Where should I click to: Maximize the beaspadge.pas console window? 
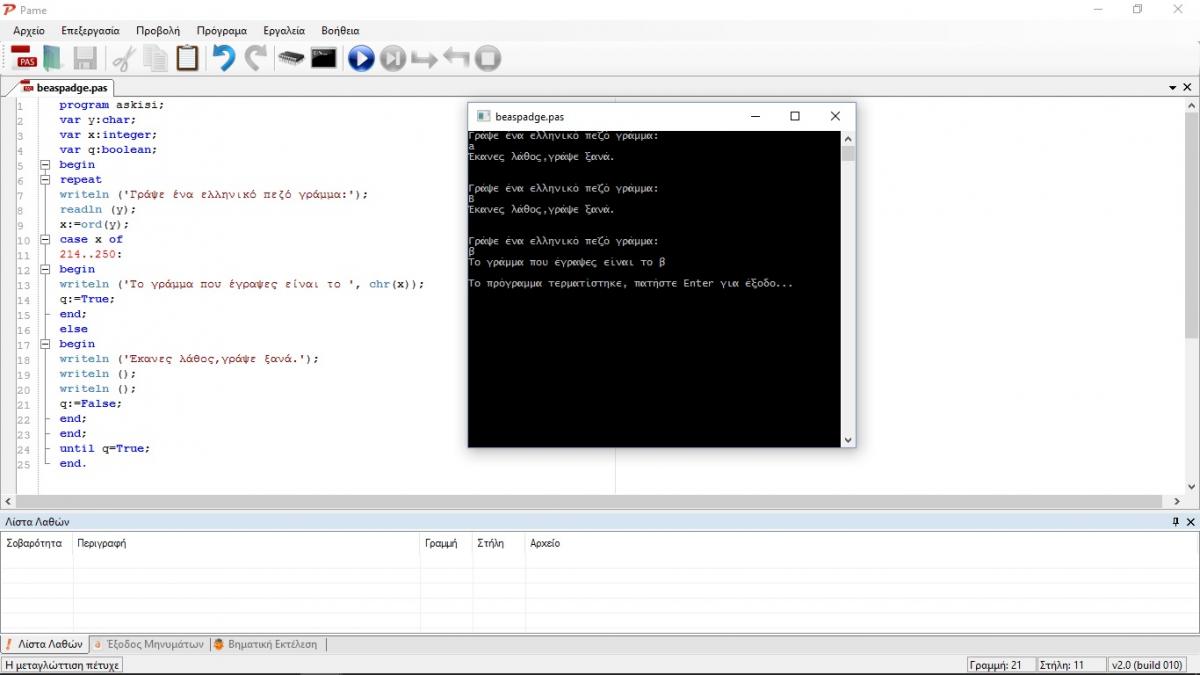tap(795, 116)
